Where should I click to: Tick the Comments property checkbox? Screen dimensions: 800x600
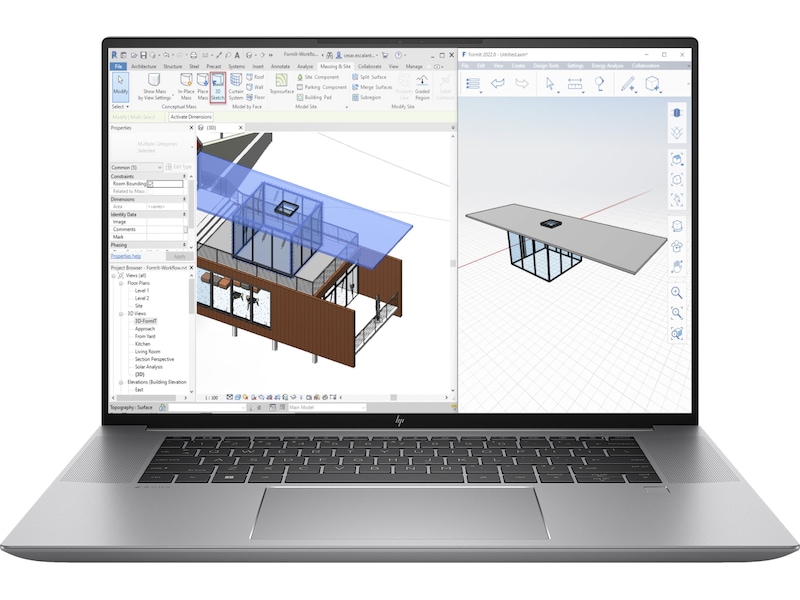coord(185,229)
